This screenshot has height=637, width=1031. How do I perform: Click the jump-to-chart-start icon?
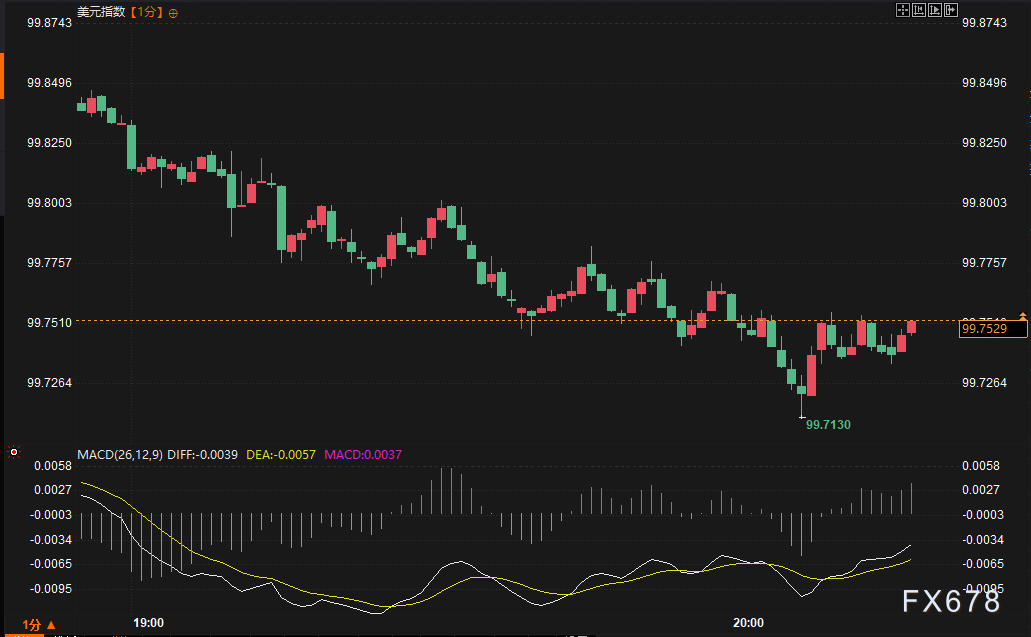click(x=919, y=10)
